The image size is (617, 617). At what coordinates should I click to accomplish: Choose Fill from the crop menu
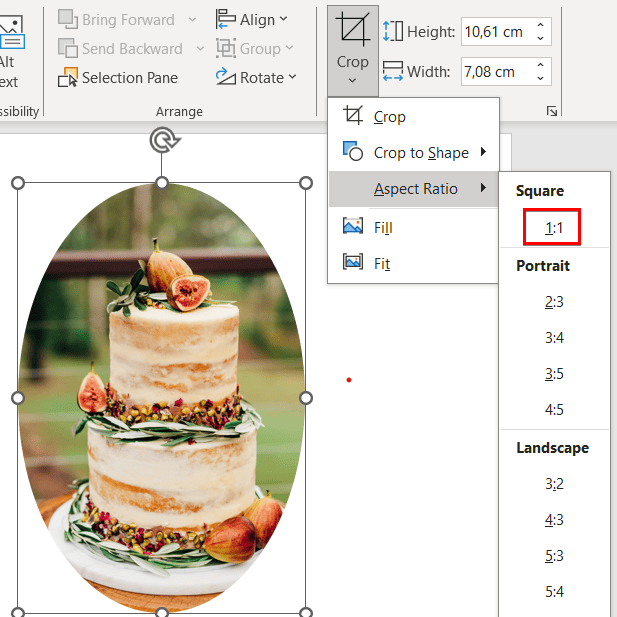(383, 227)
